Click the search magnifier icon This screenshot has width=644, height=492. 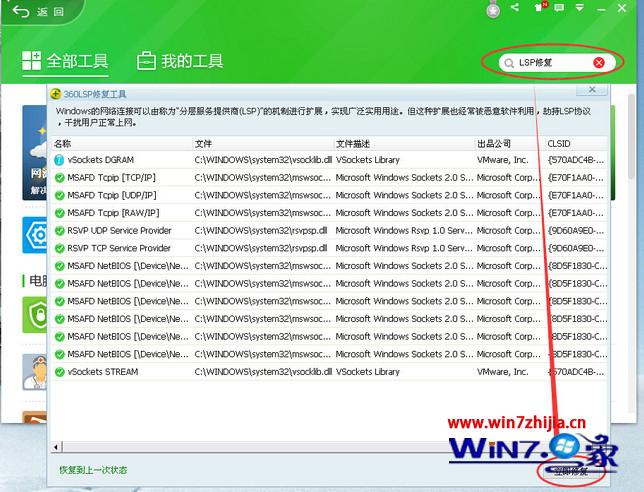(509, 63)
